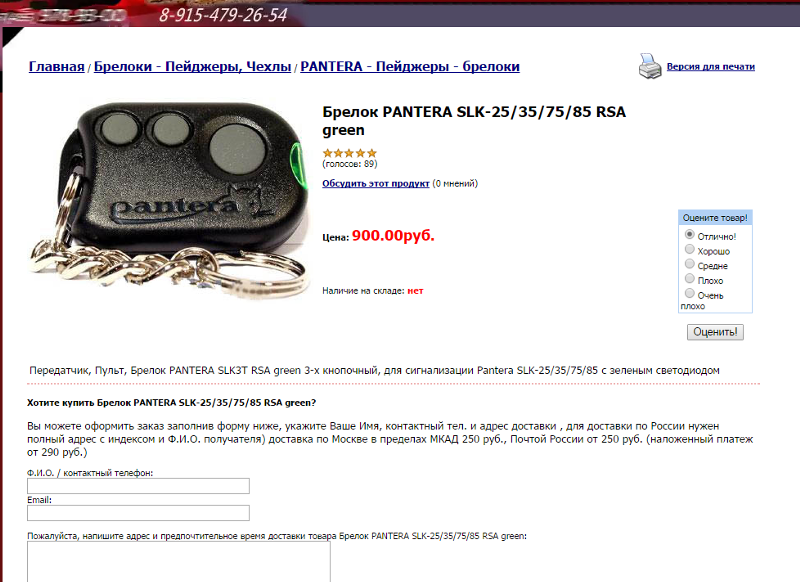800x582 pixels.
Task: Focus the Ф.И.О. / контактный телефон field
Action: (138, 486)
